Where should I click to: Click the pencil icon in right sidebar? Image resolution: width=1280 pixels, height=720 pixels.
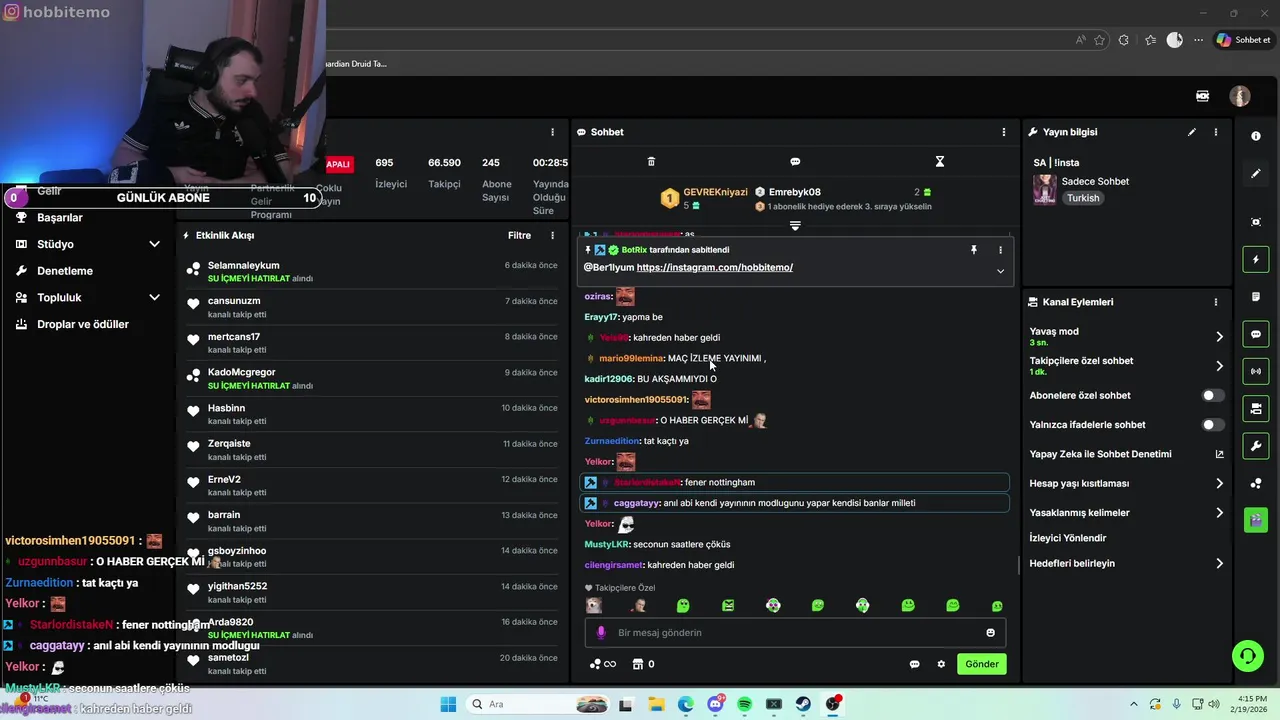click(1256, 174)
